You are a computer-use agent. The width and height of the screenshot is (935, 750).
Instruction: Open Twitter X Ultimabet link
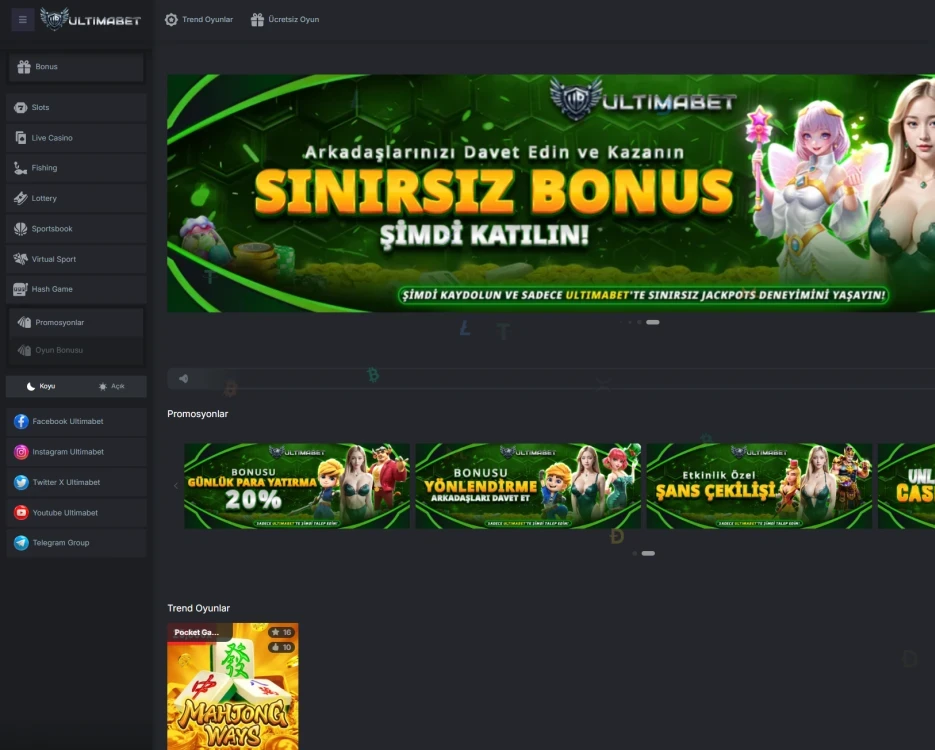pos(76,482)
